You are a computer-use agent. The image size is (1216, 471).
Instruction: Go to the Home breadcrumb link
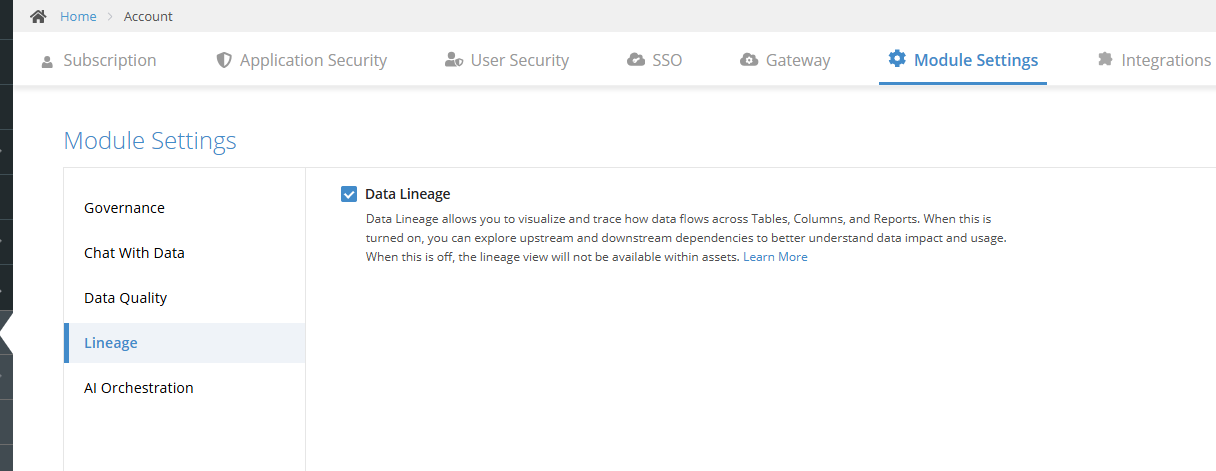[78, 16]
